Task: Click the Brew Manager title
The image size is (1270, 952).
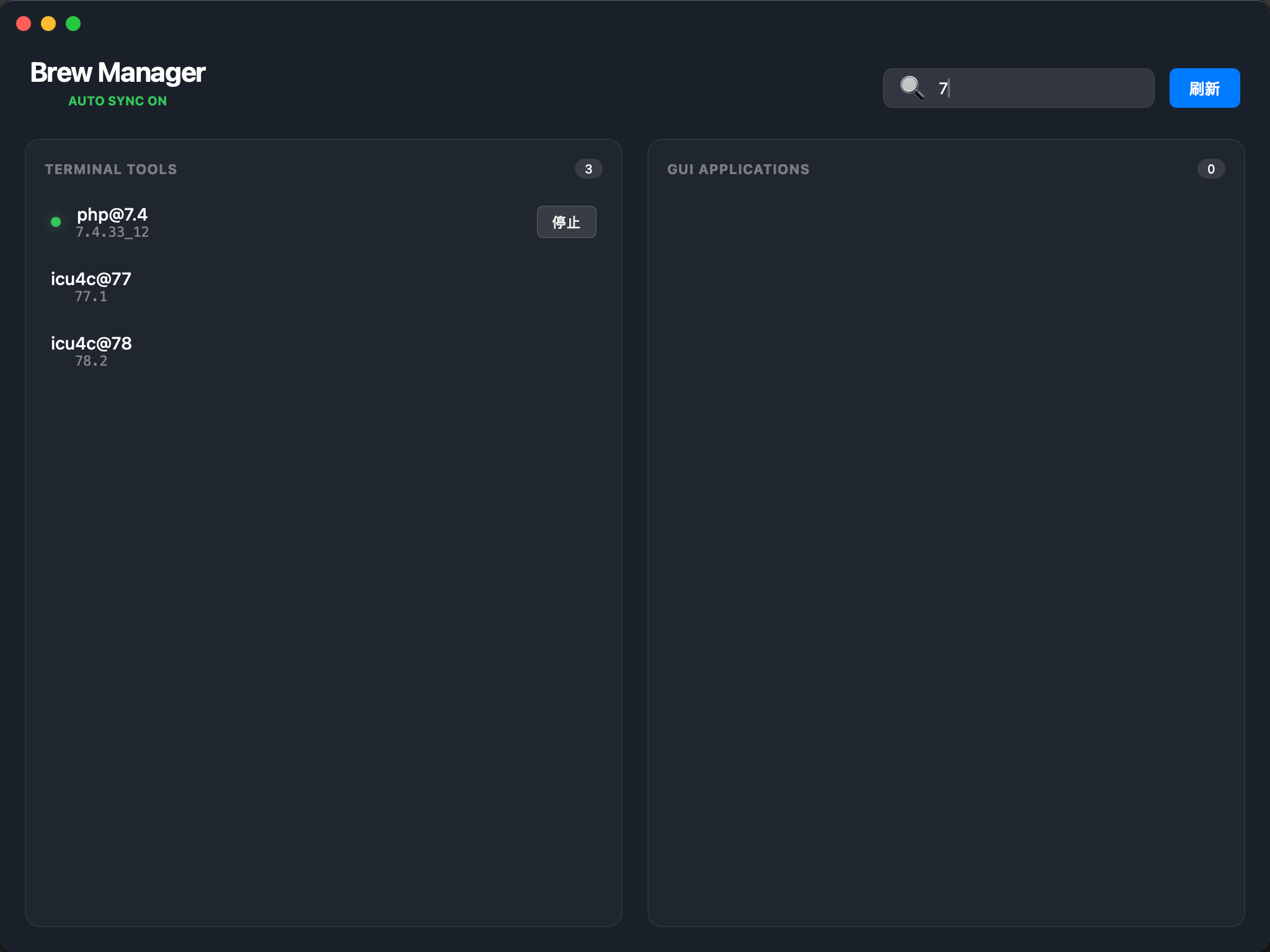Action: point(118,73)
